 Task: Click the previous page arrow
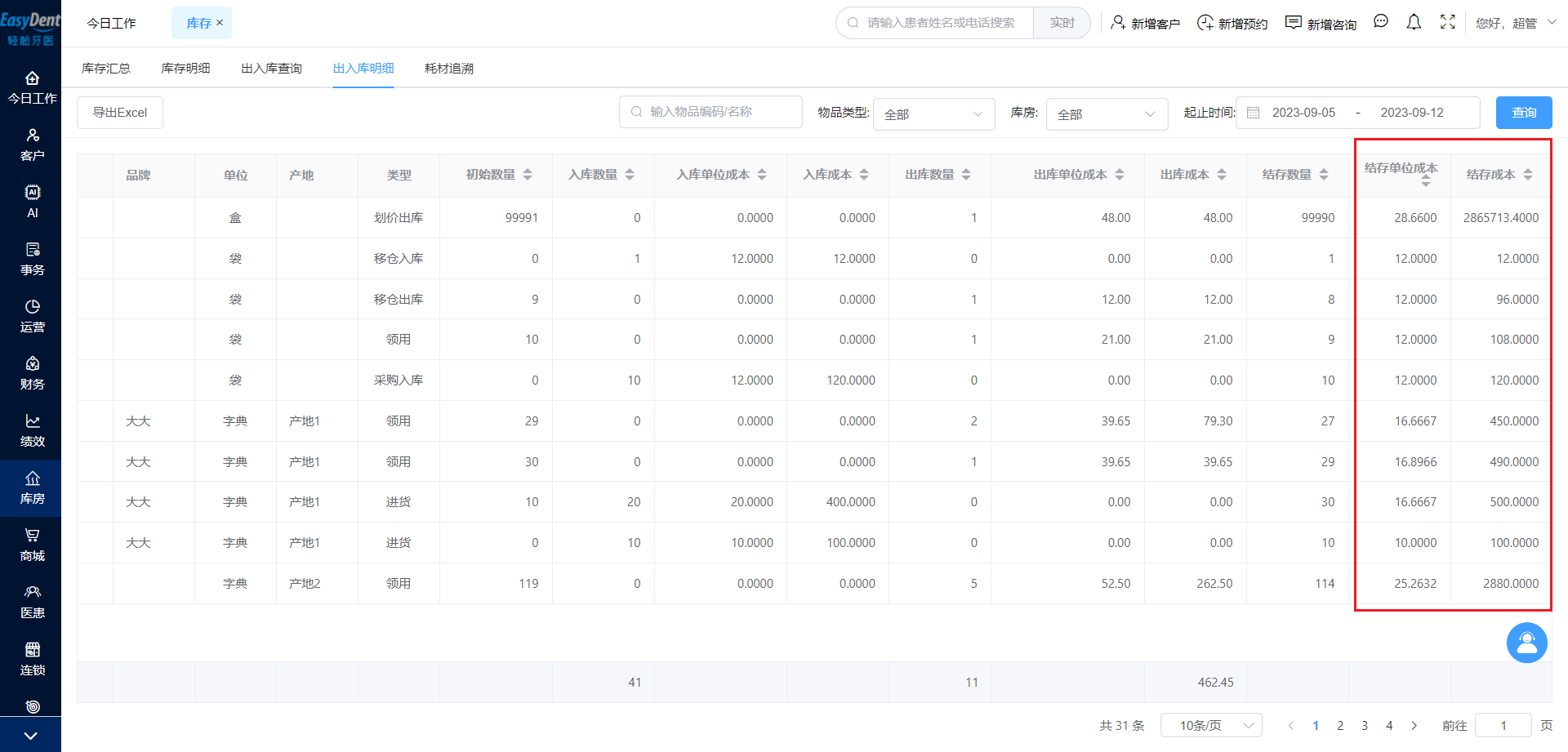tap(1291, 725)
